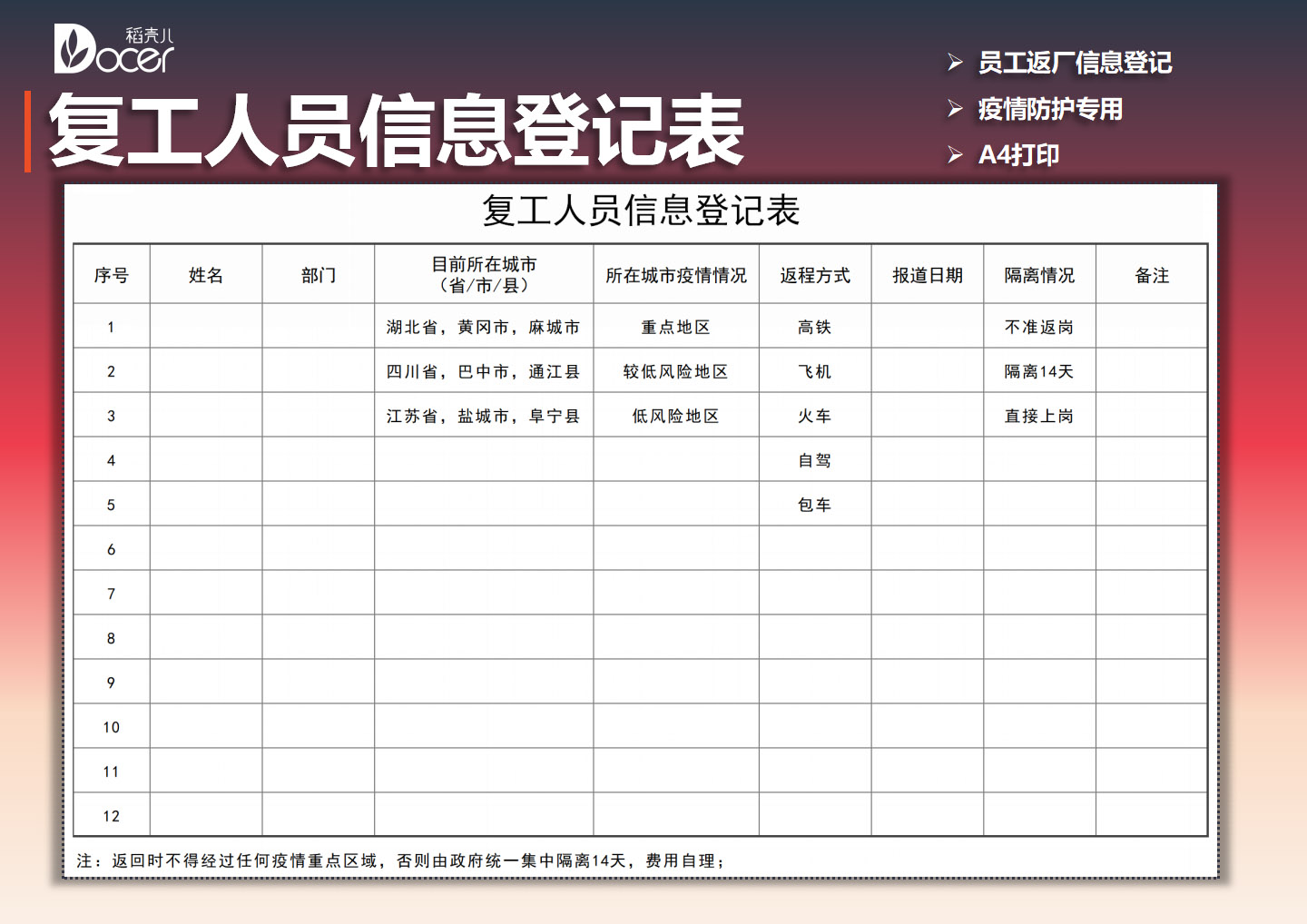
Task: Click the arrow icon before A4打印
Action: (954, 154)
